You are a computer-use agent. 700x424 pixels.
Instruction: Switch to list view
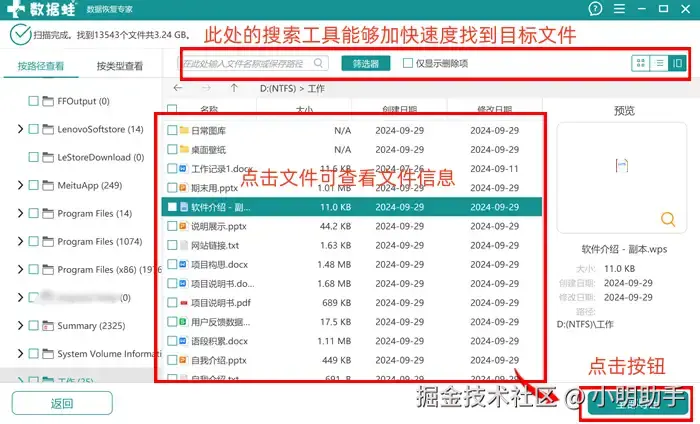click(659, 63)
